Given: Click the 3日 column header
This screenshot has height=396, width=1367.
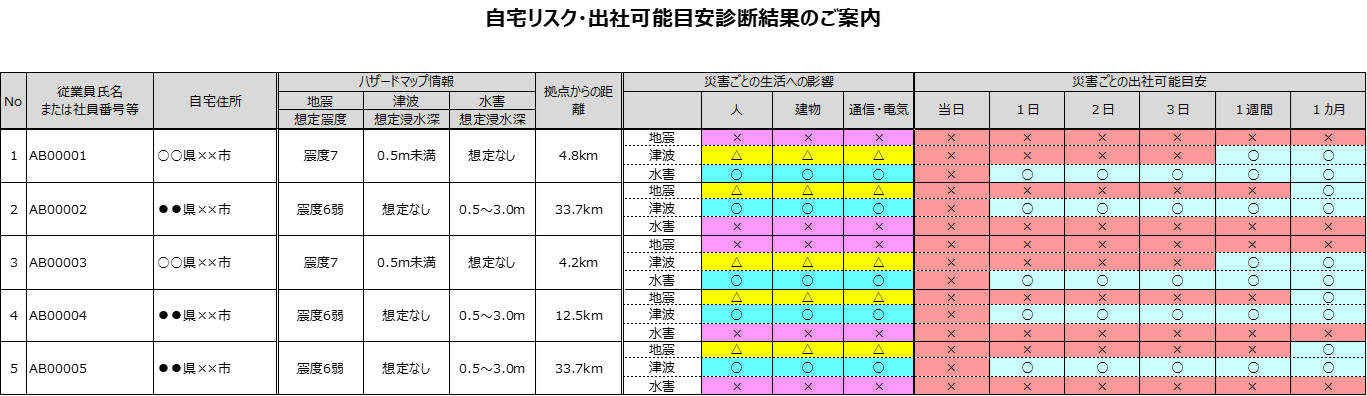Looking at the screenshot, I should [1177, 110].
